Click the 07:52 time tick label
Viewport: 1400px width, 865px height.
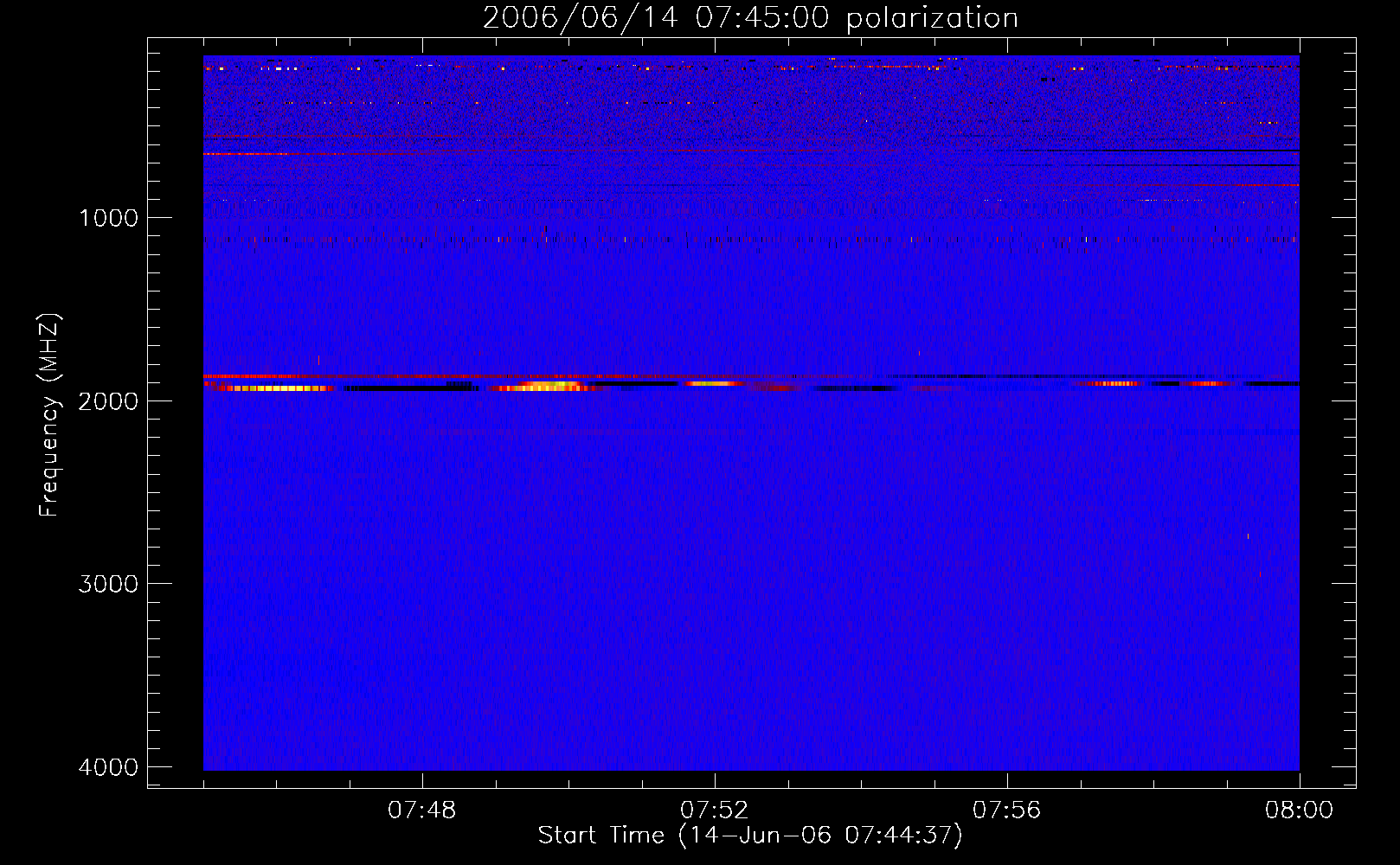715,811
